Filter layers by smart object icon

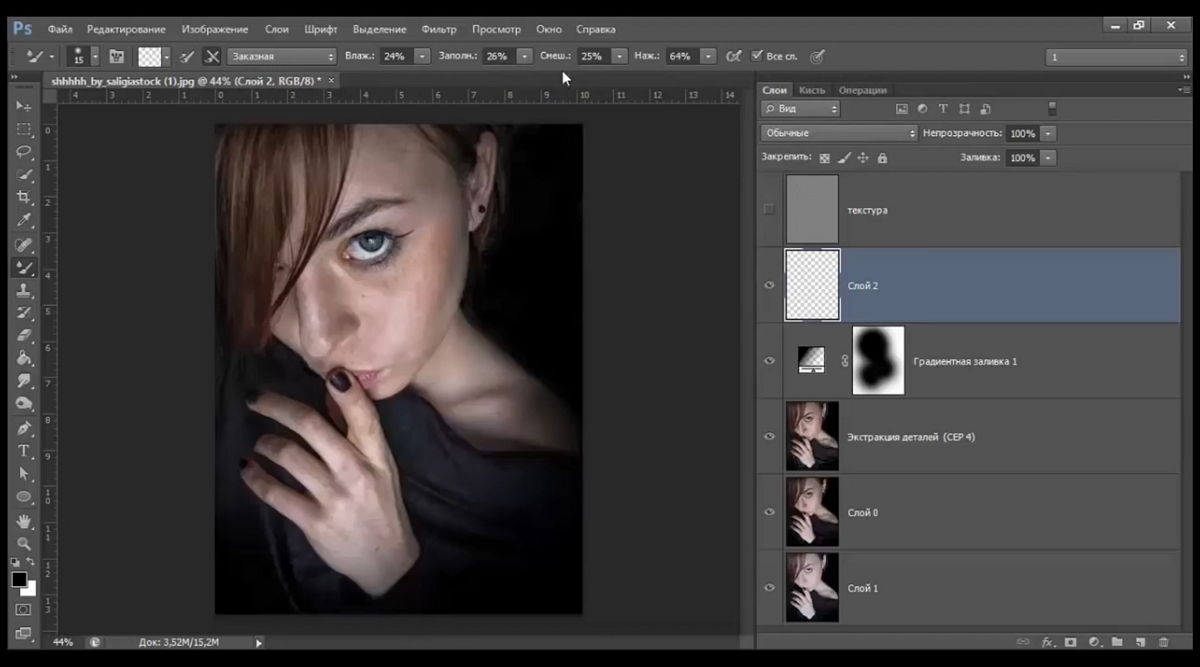(x=985, y=109)
